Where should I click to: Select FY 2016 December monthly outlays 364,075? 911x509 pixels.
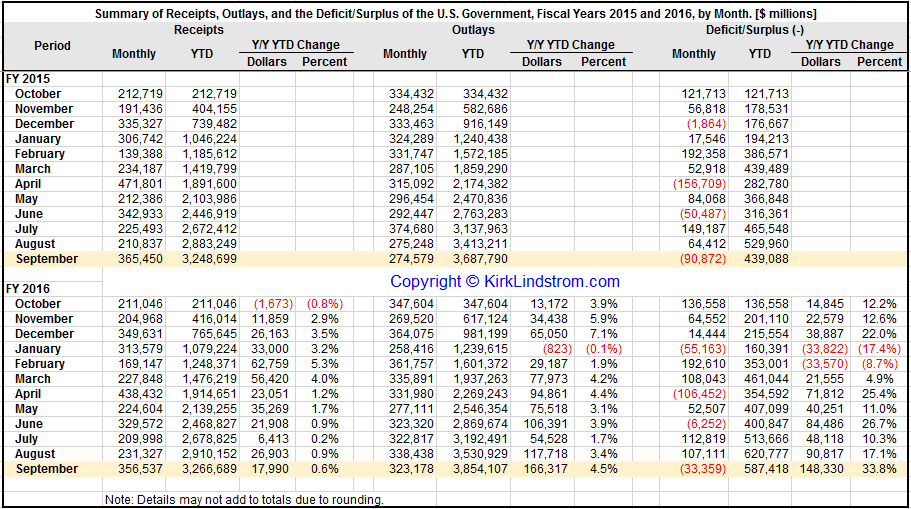click(x=411, y=334)
